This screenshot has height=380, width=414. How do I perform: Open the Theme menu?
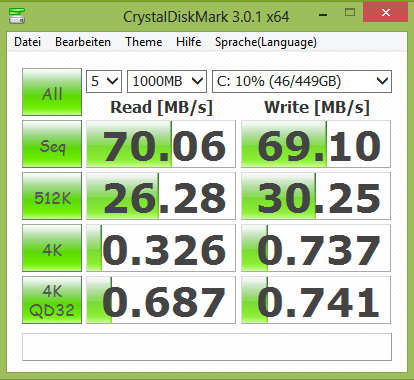point(144,42)
